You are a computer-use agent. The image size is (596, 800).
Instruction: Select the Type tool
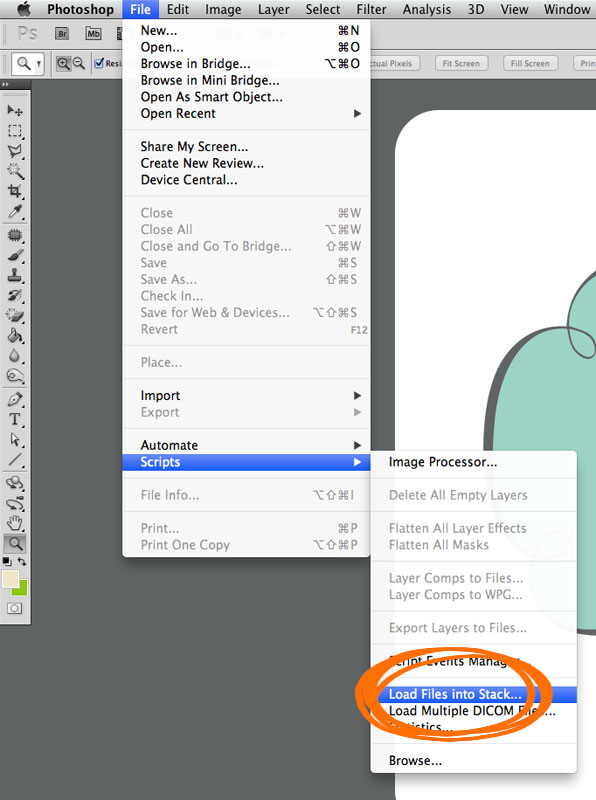15,419
